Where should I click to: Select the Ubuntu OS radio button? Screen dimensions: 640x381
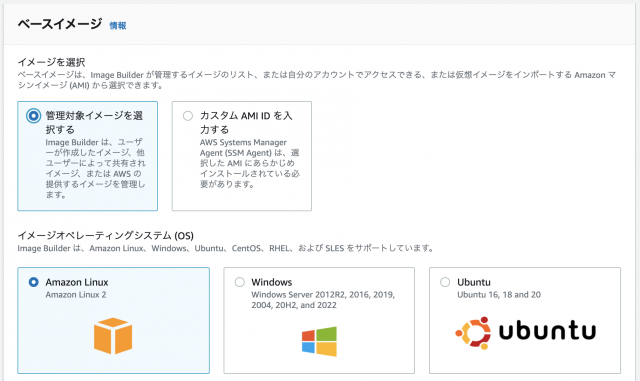tap(445, 282)
